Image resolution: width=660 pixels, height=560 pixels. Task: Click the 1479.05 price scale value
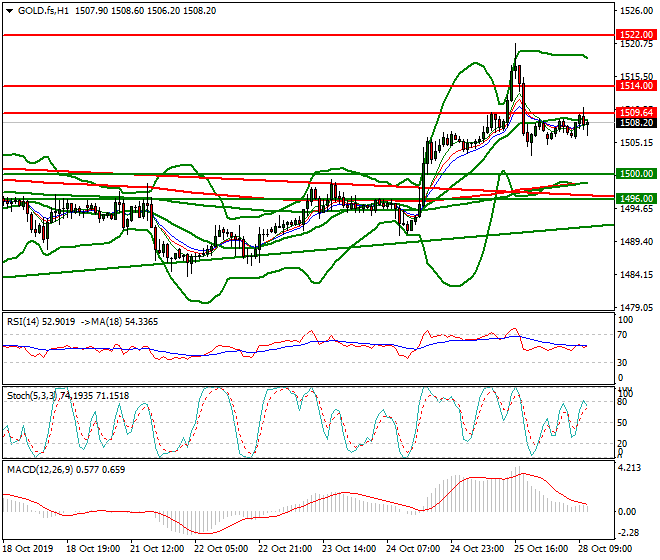636,307
